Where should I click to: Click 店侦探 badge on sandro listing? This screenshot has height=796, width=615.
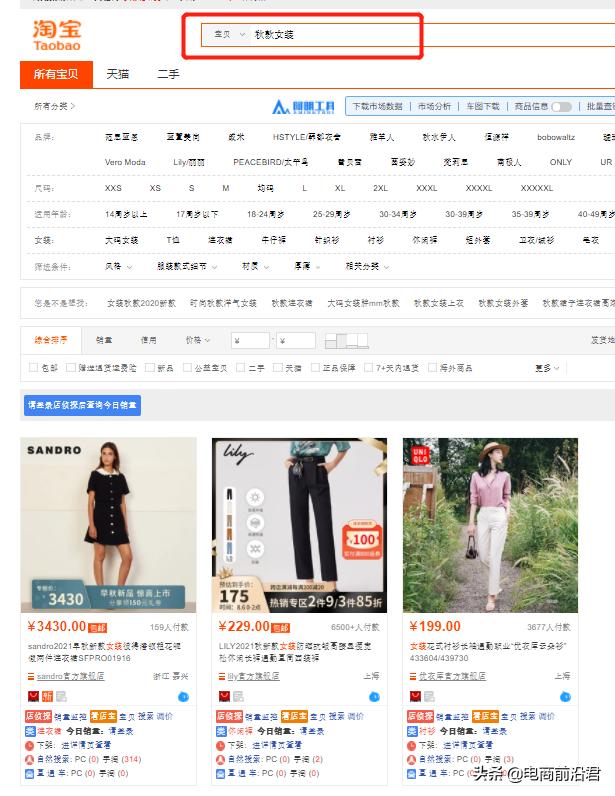pyautogui.click(x=39, y=716)
